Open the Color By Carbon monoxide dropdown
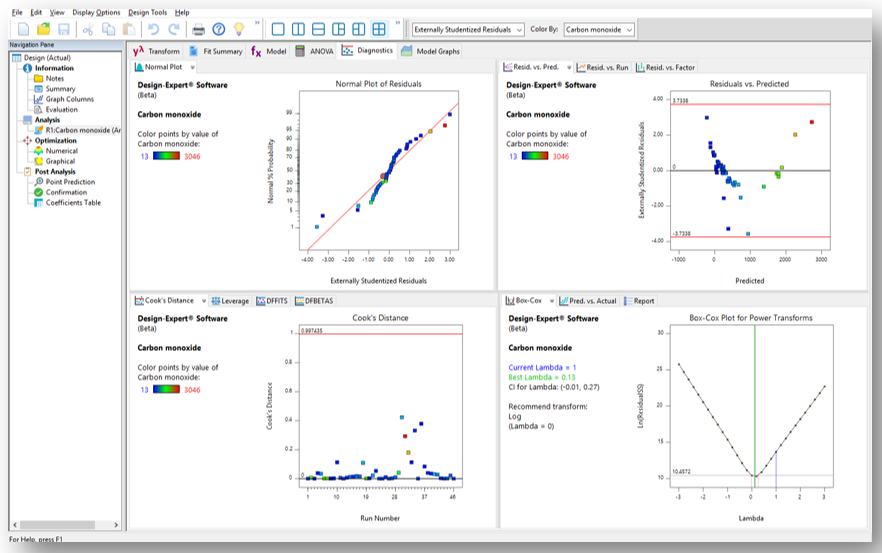 pos(599,30)
